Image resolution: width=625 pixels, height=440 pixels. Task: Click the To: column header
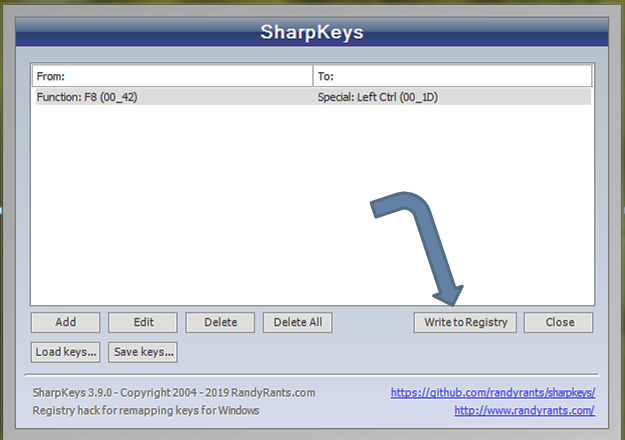click(453, 76)
